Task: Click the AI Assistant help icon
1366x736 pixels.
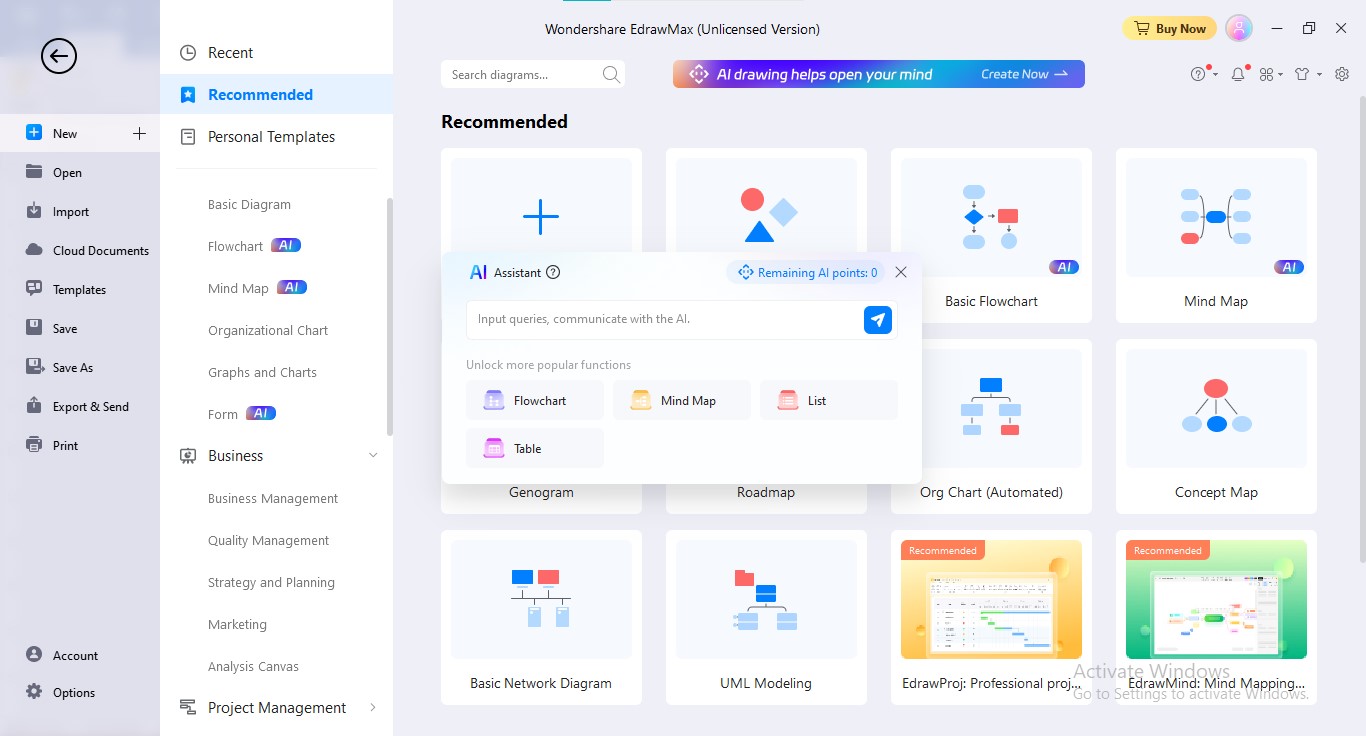Action: 553,272
